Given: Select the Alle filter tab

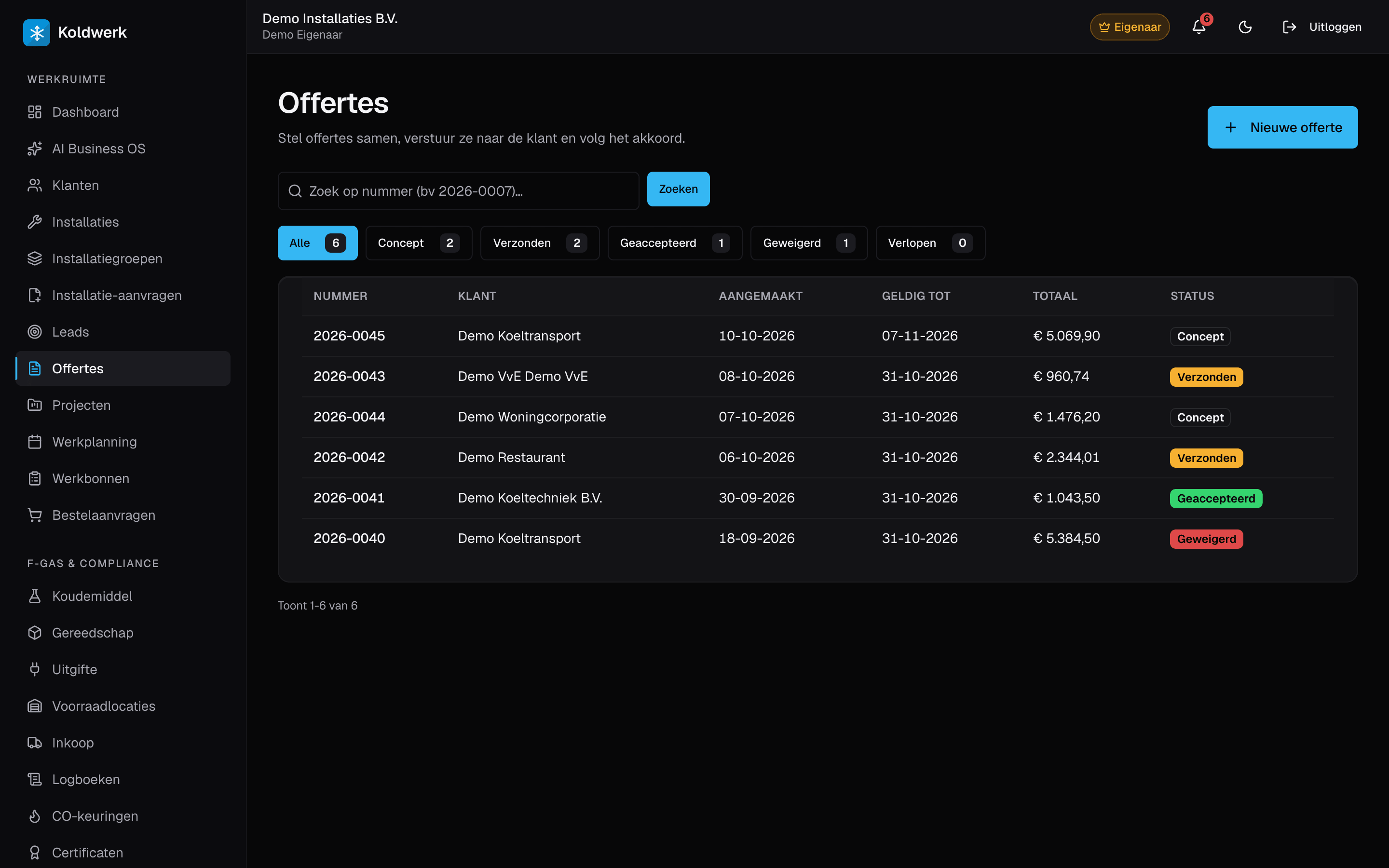Looking at the screenshot, I should tap(317, 243).
